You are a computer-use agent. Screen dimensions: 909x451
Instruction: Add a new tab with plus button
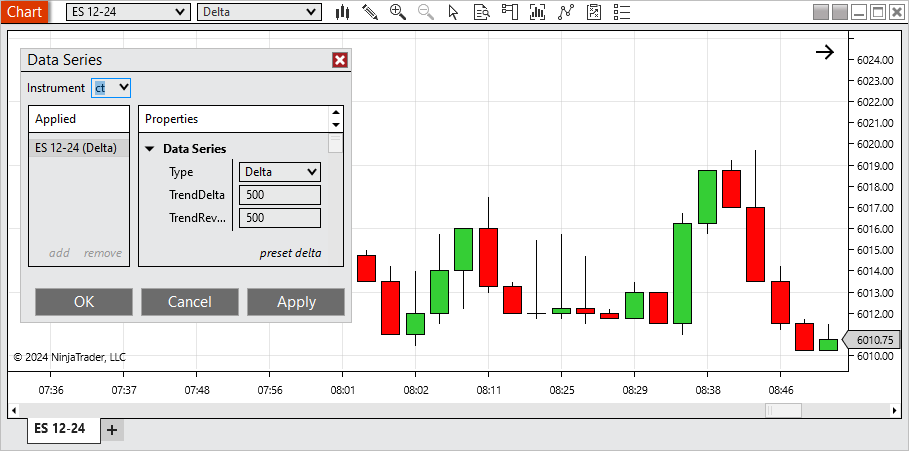pos(112,430)
